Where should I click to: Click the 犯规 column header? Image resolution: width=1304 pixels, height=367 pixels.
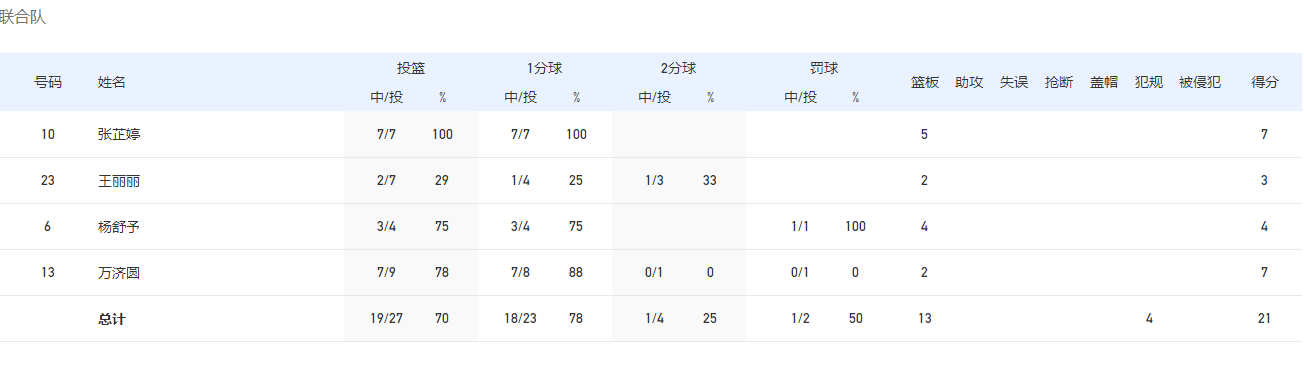[1149, 82]
